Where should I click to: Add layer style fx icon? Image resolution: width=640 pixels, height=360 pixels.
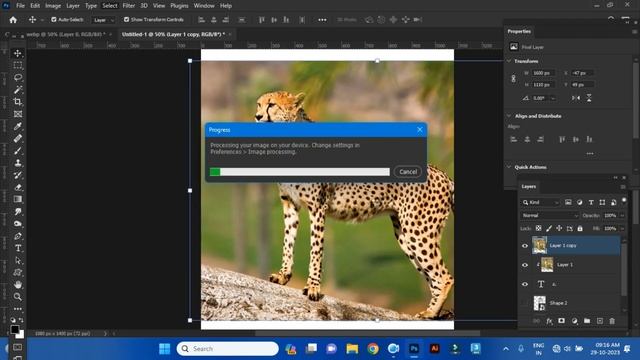(x=549, y=321)
